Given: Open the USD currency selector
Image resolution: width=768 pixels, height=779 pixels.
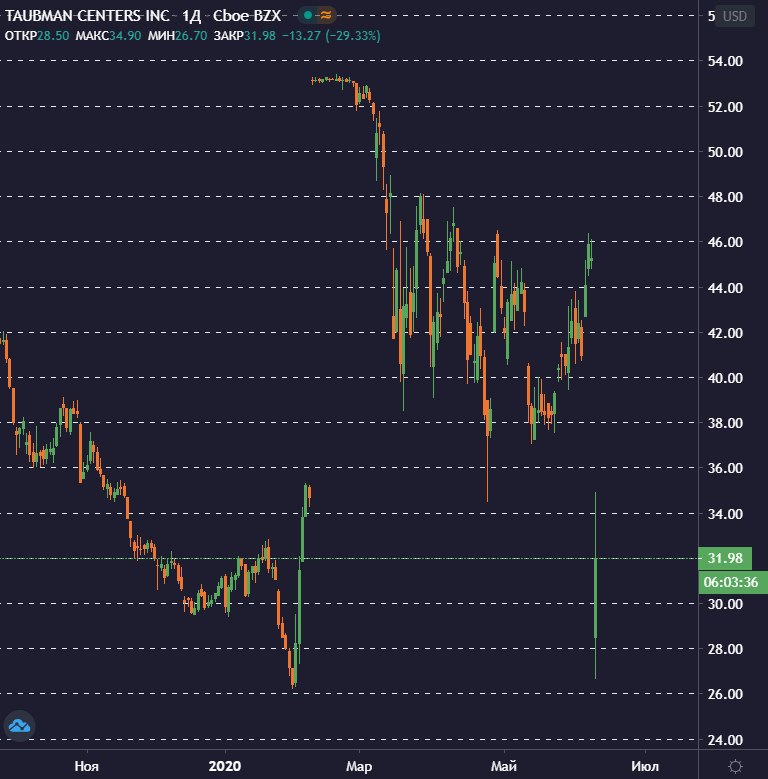Looking at the screenshot, I should tap(735, 16).
